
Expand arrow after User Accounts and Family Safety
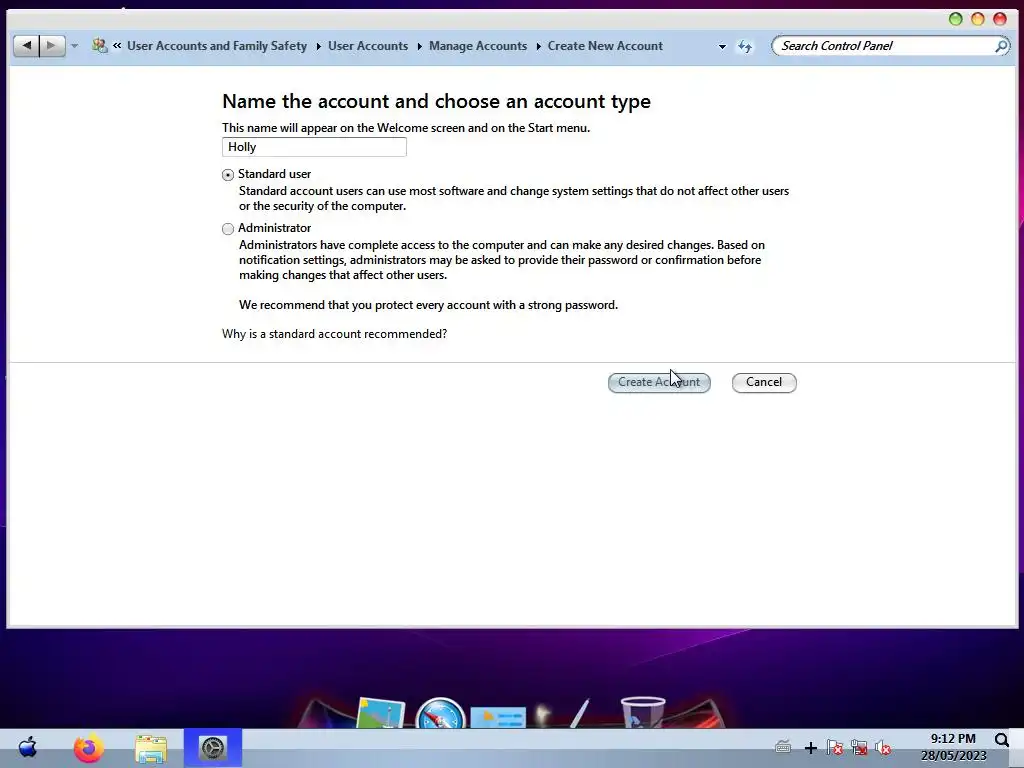[318, 46]
